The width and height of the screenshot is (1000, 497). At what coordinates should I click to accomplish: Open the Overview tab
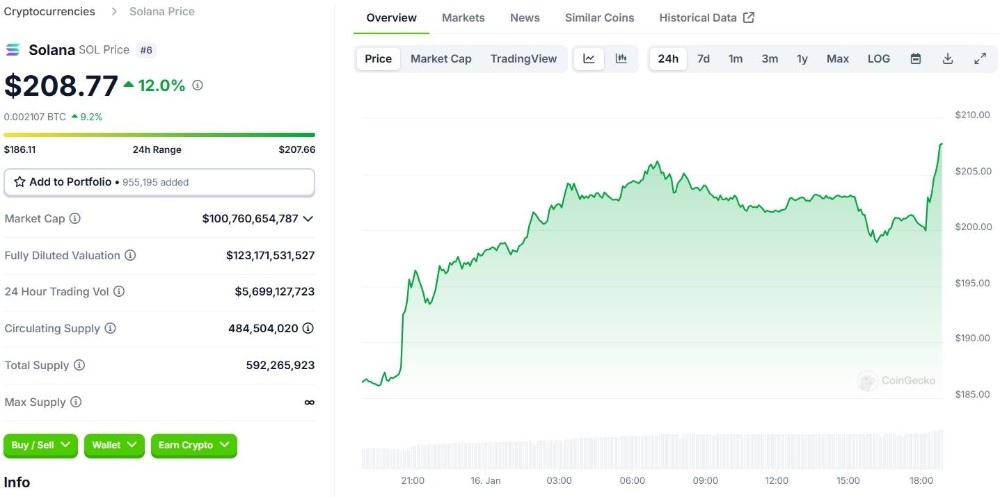(x=391, y=18)
